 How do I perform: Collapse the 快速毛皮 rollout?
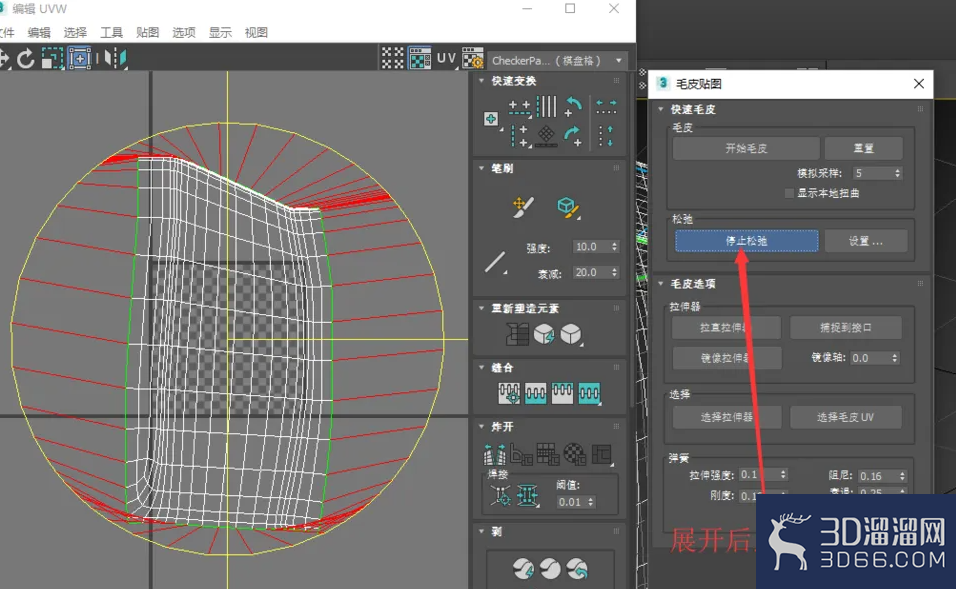pos(661,109)
